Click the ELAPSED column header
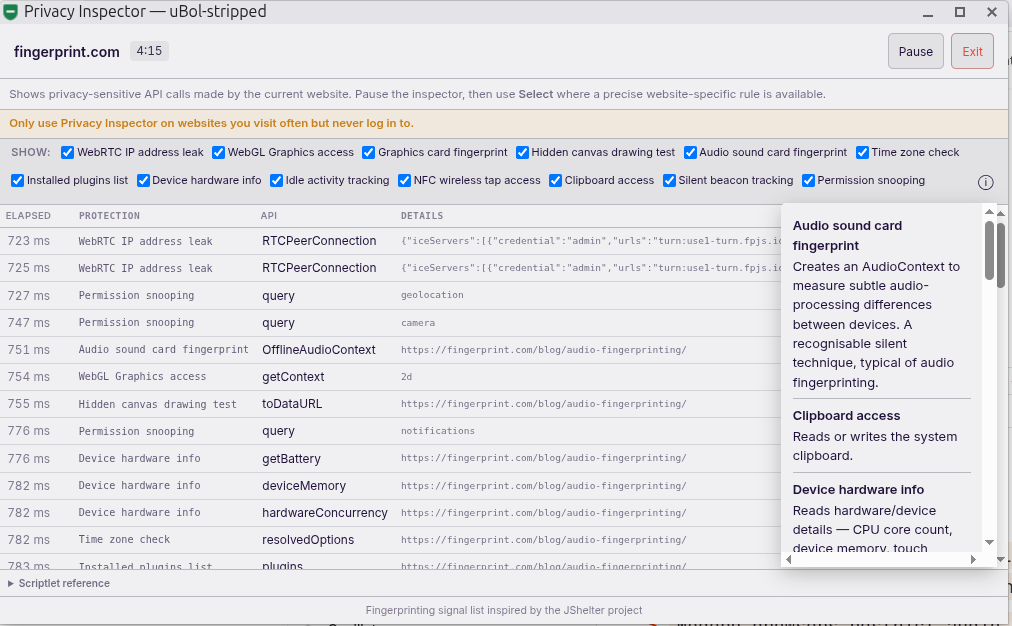 [28, 216]
